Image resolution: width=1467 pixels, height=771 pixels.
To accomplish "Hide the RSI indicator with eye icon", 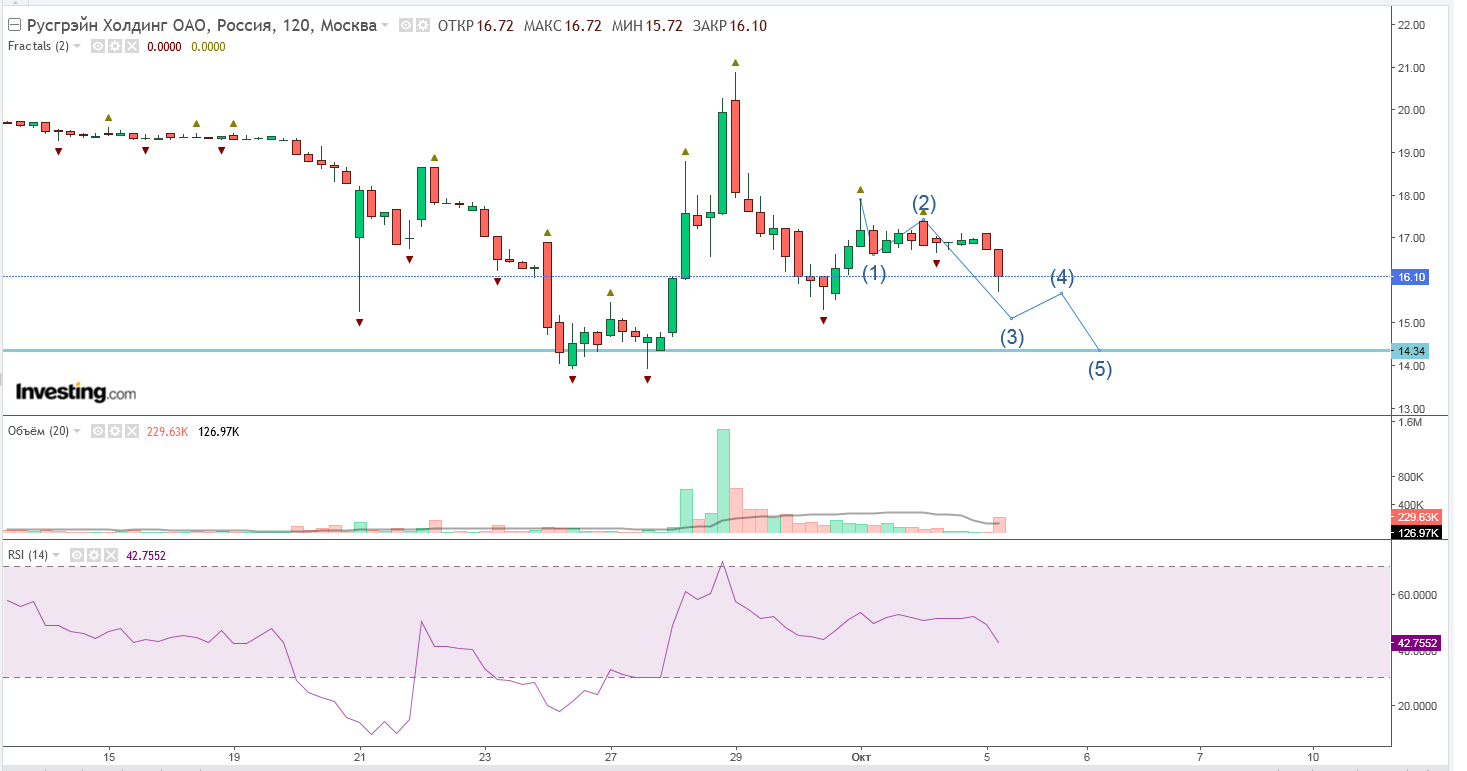I will pyautogui.click(x=78, y=555).
